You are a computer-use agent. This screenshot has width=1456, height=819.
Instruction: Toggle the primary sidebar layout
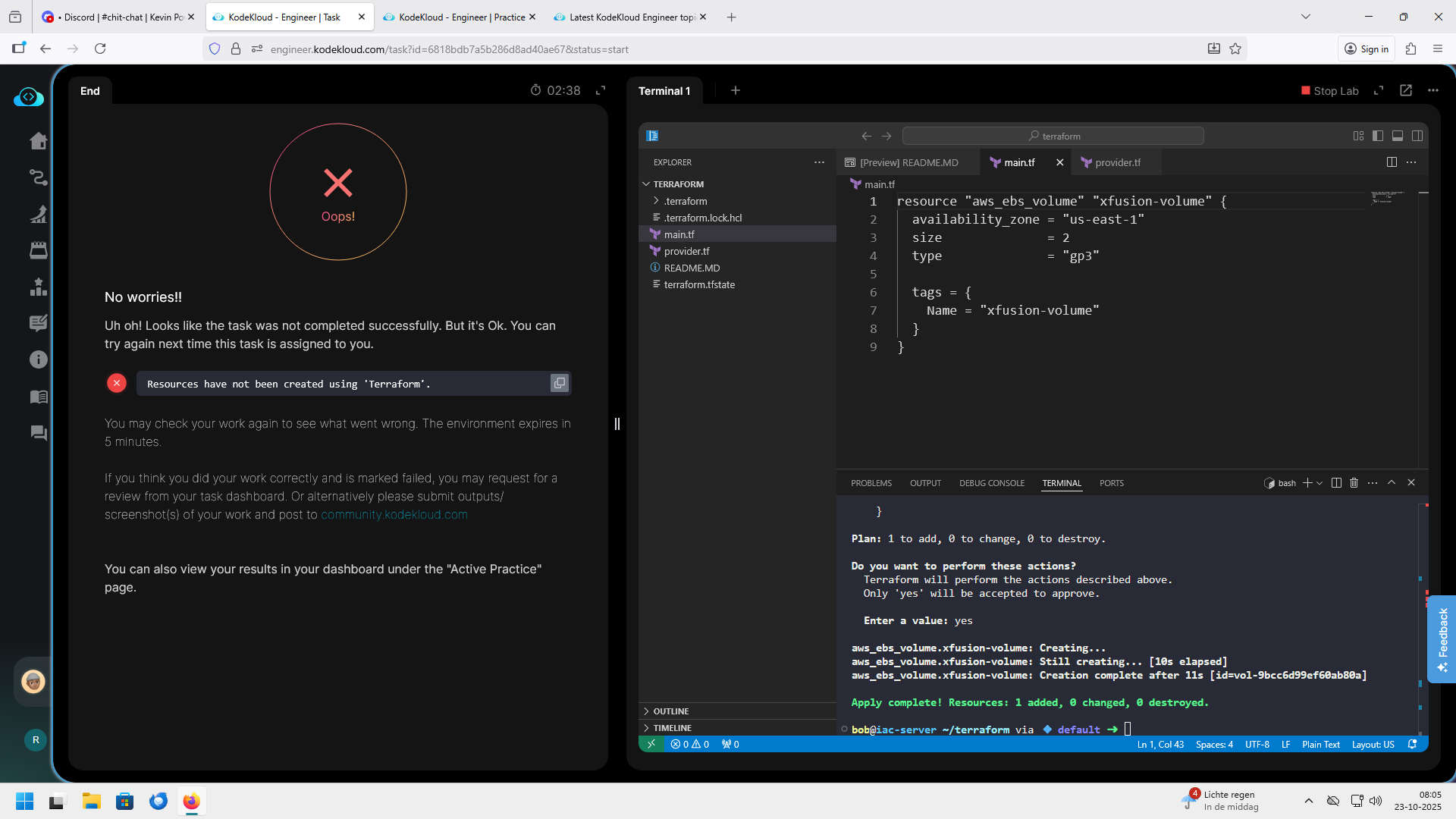tap(1378, 136)
